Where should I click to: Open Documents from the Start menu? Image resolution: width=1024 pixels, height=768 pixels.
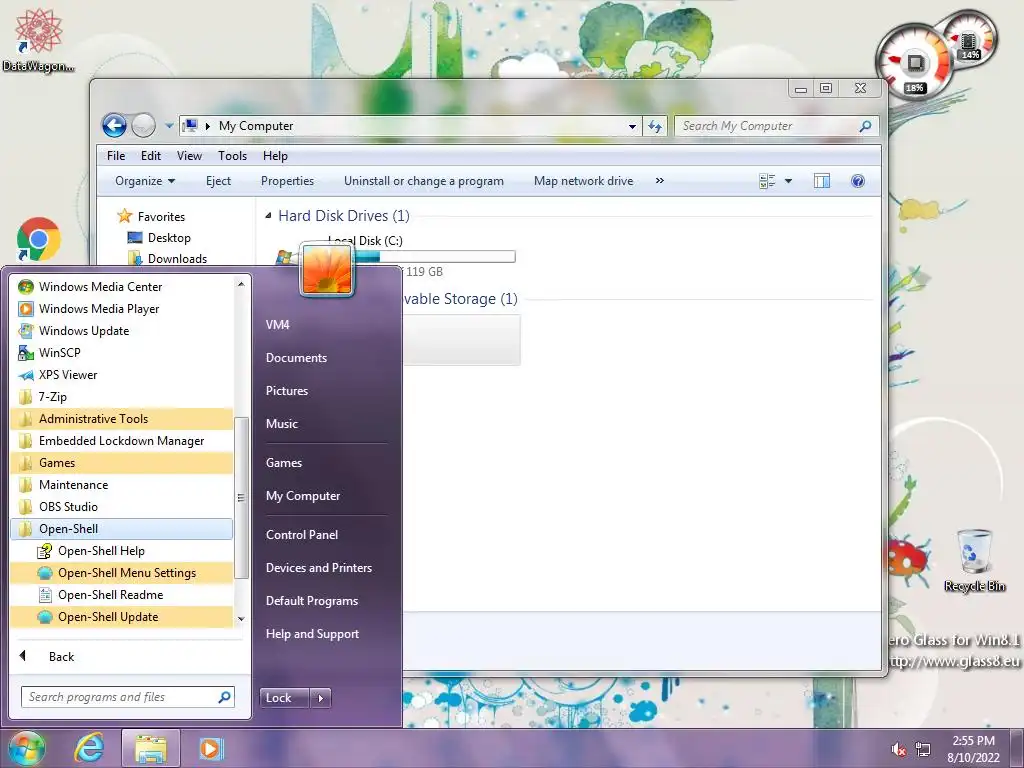296,358
